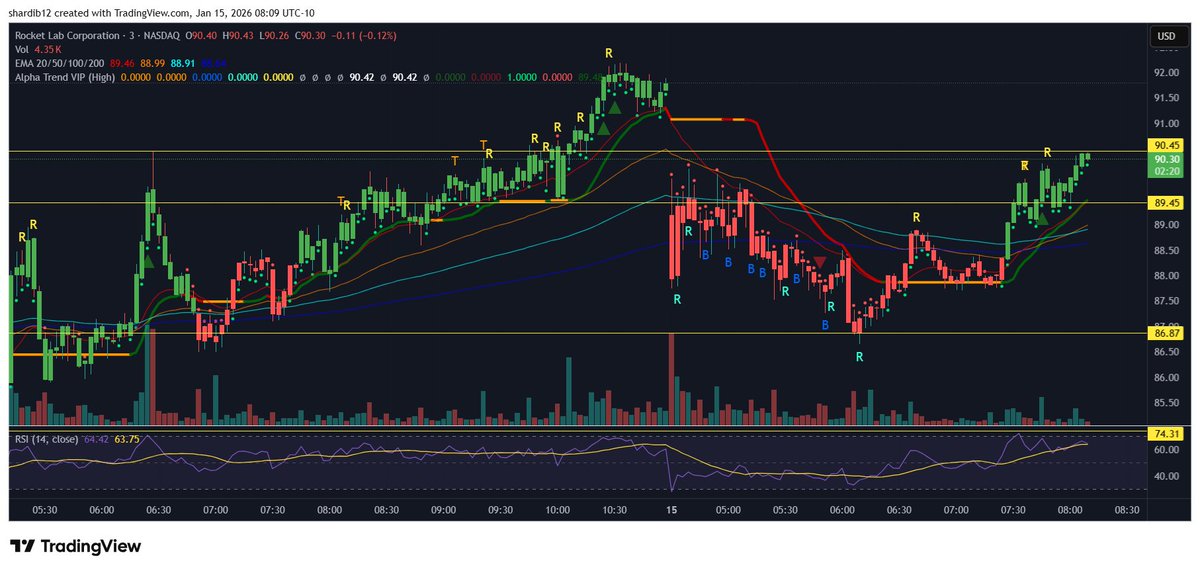Click the 09:30 time axis label
The width and height of the screenshot is (1200, 571).
[501, 509]
